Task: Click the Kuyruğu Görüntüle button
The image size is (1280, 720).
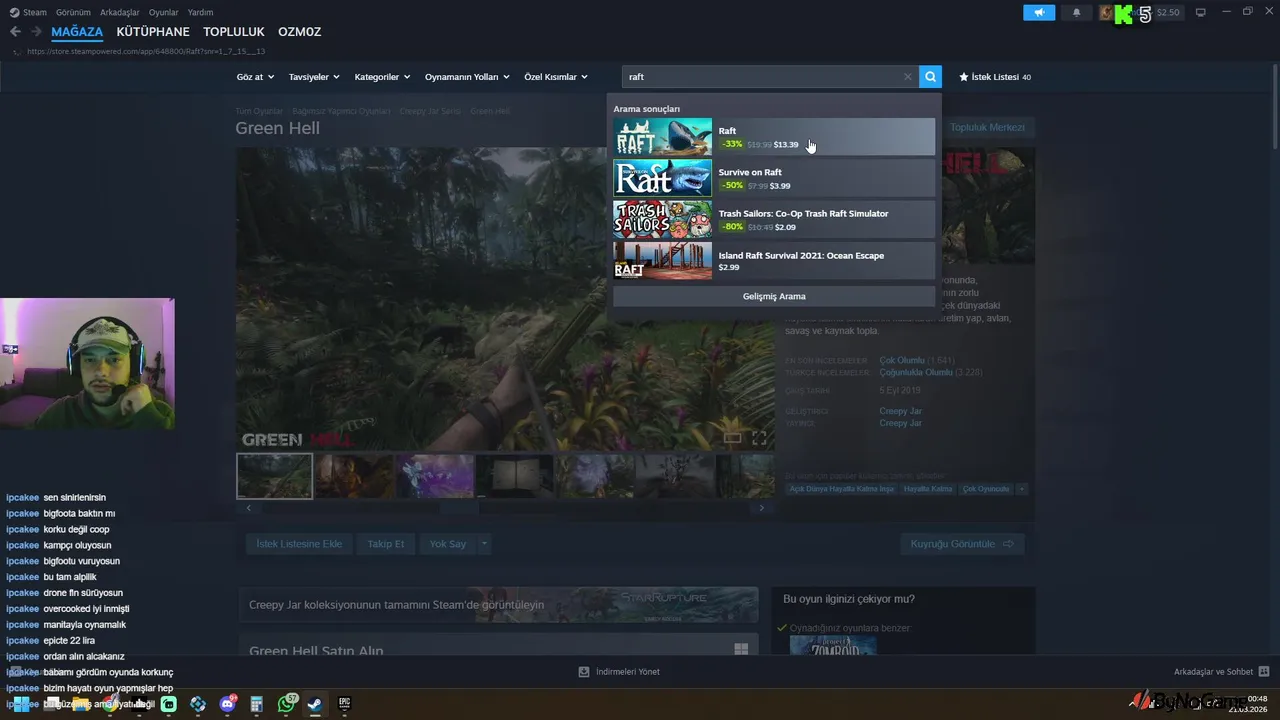Action: pyautogui.click(x=962, y=544)
